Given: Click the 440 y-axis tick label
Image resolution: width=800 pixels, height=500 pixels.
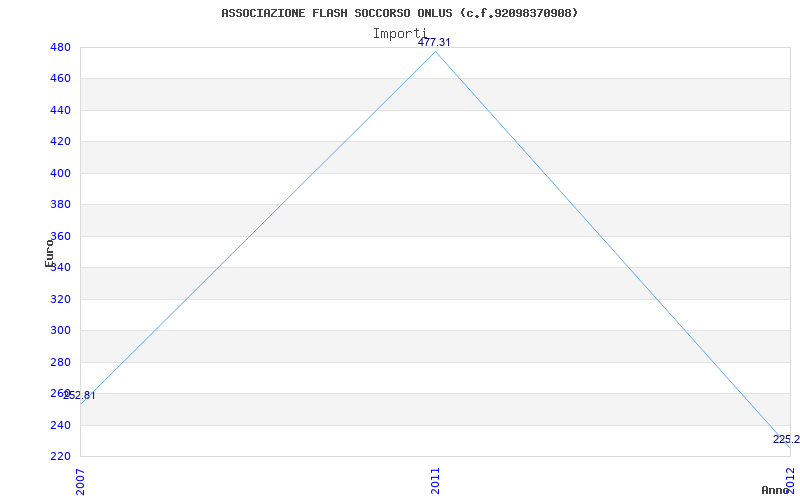Looking at the screenshot, I should coord(60,111).
